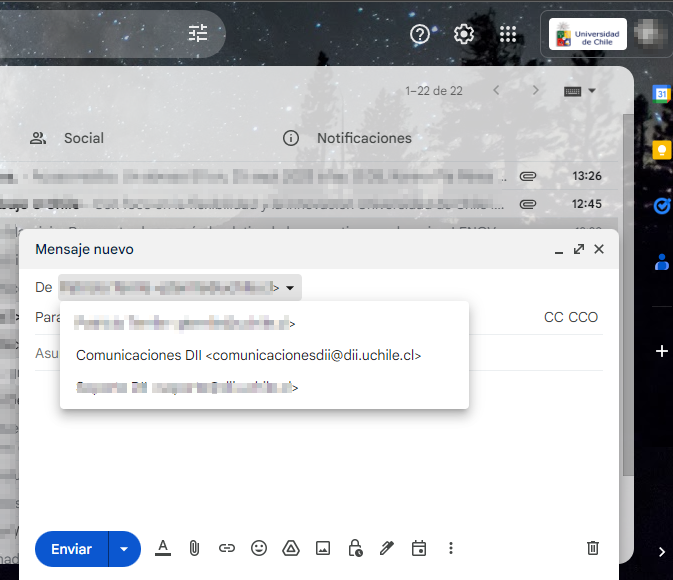673x580 pixels.
Task: Go to older messages arrow
Action: (x=535, y=91)
